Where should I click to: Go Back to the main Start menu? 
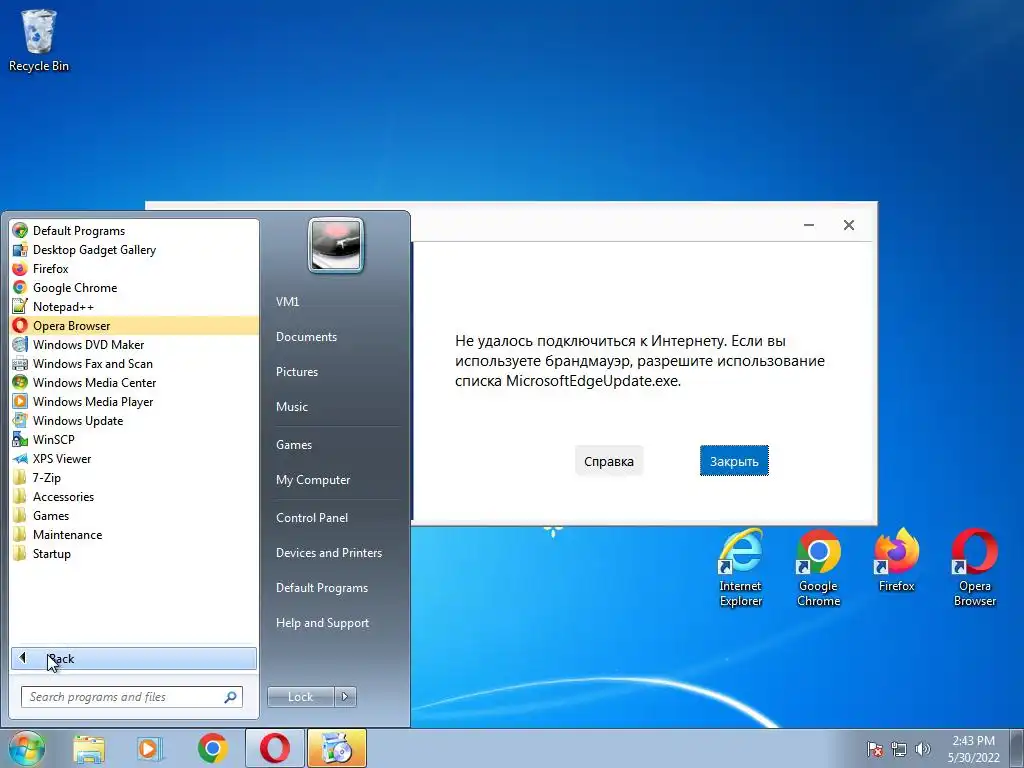click(x=134, y=658)
